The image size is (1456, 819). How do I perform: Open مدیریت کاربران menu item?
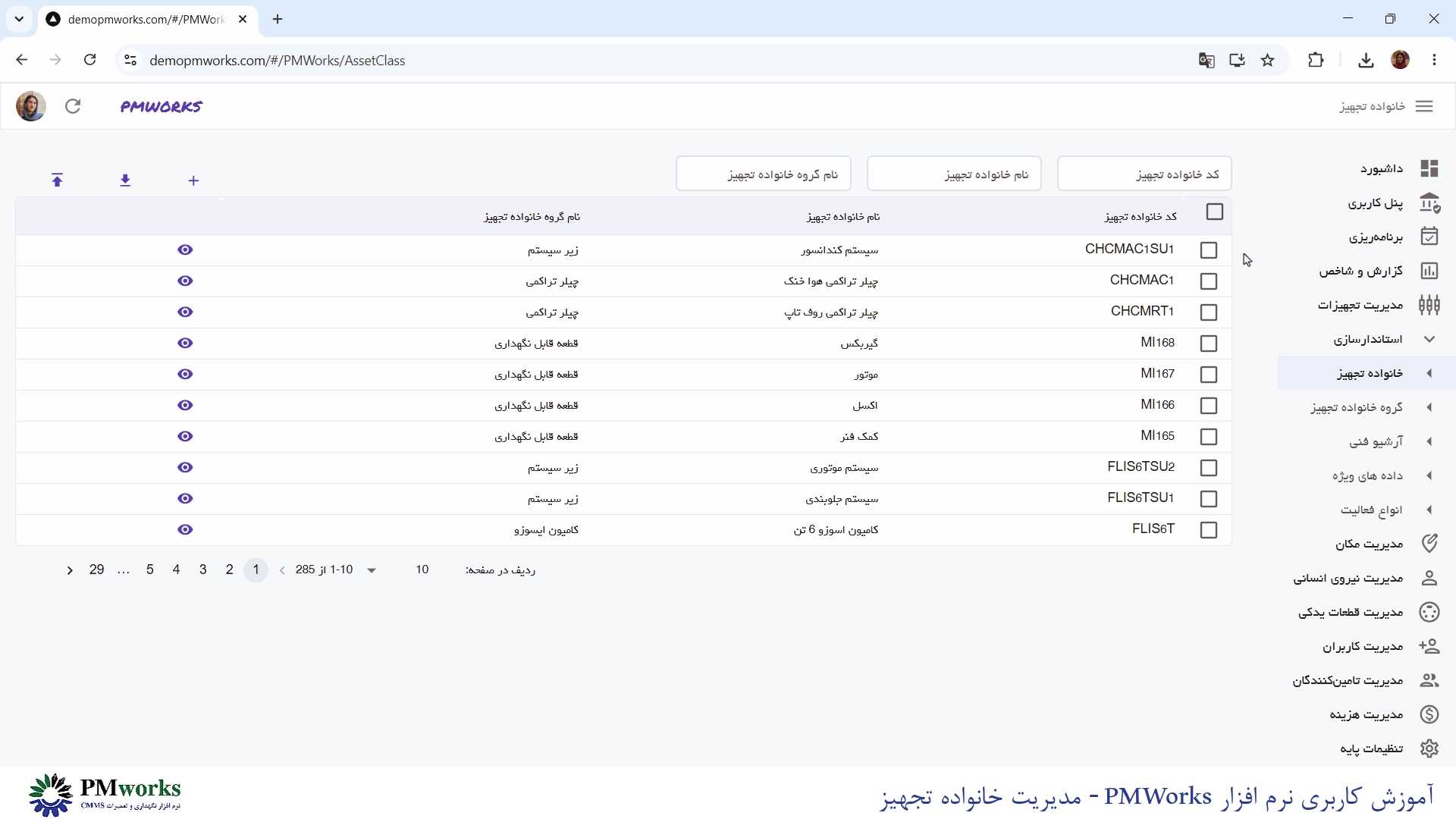click(x=1367, y=646)
